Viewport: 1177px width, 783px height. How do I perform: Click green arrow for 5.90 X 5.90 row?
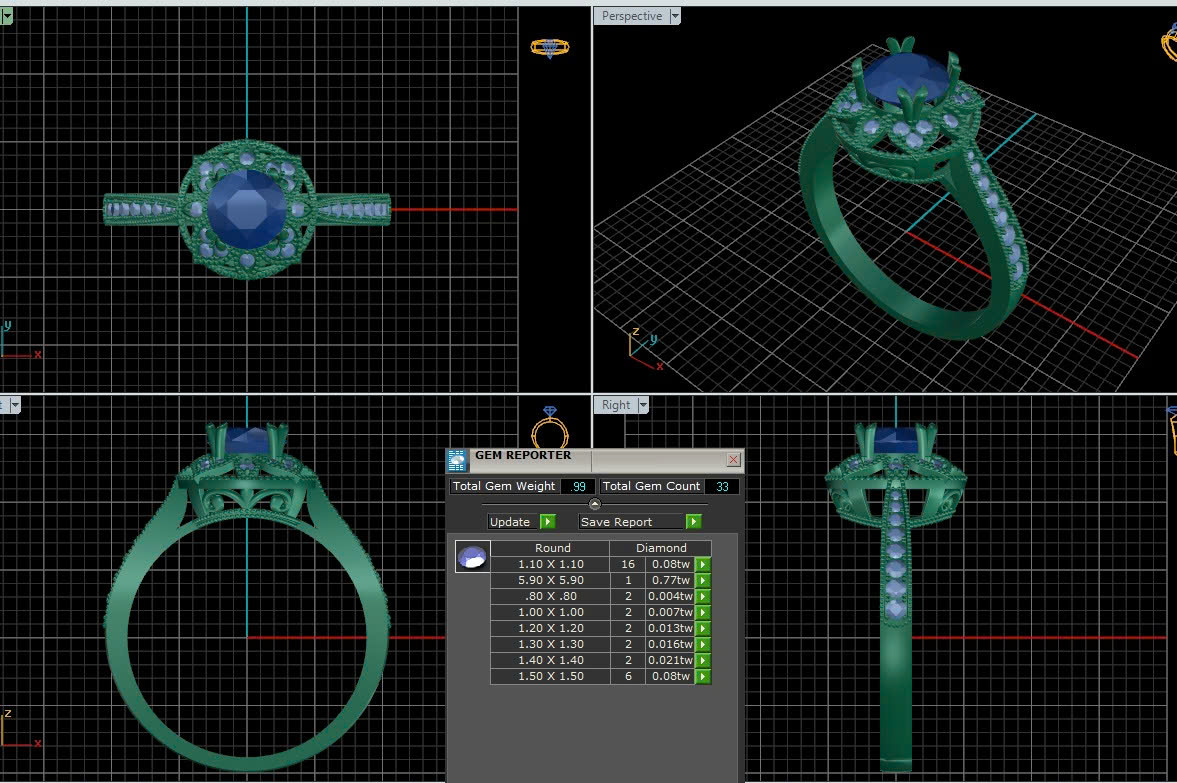(x=703, y=581)
